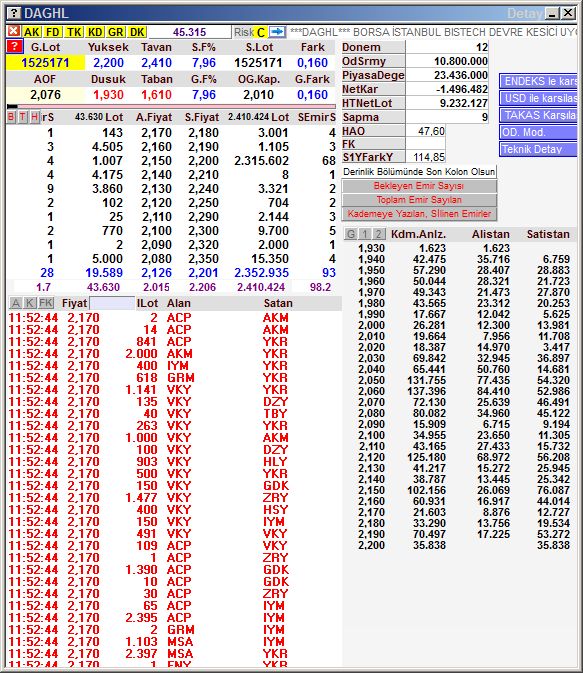583x673 pixels.
Task: Click the red X icon beside AK
Action: tap(13, 31)
